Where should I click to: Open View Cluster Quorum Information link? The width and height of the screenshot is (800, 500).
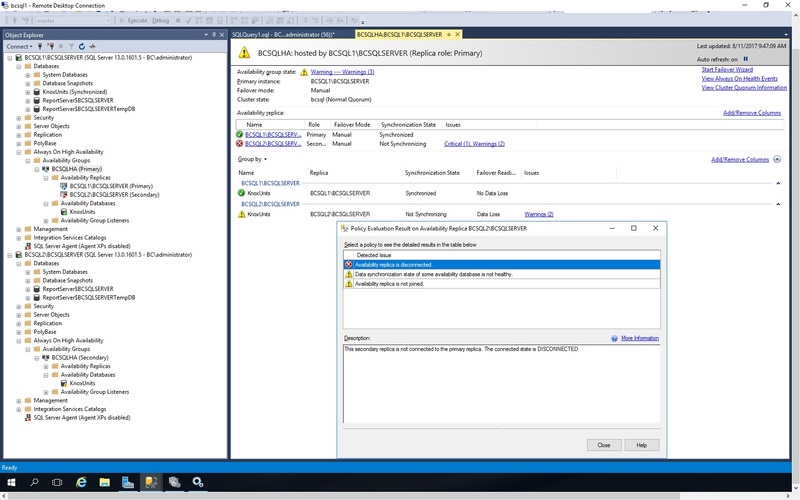pos(744,88)
